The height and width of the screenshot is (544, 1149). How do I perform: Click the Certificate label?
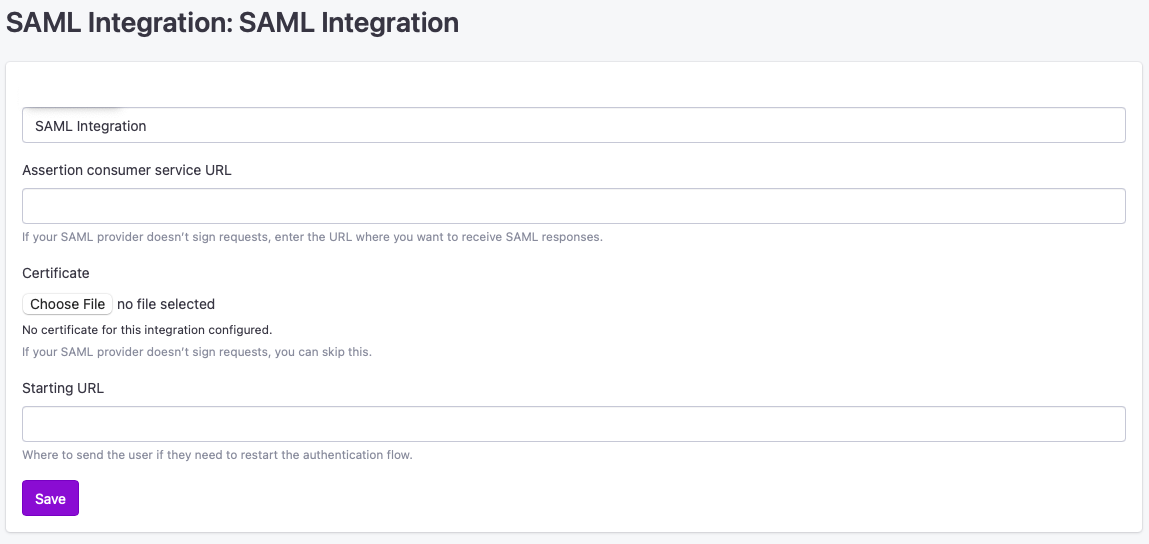click(56, 273)
